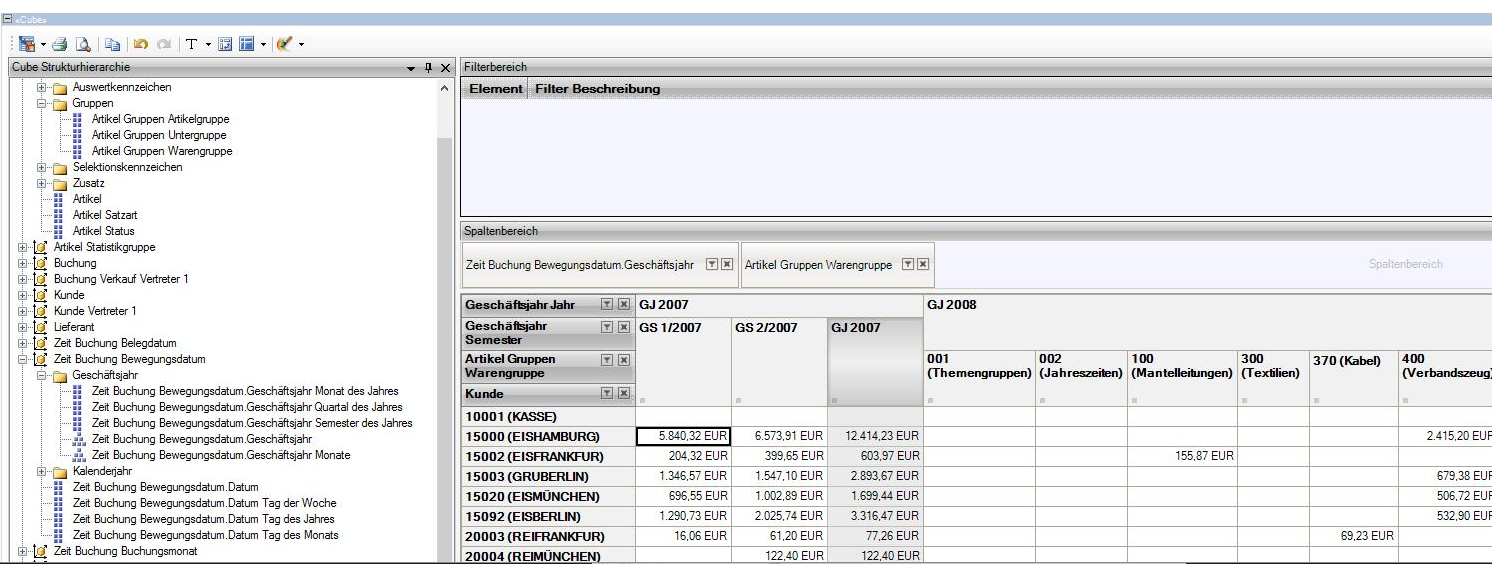Expand the Auswertkennzeichen folder
Viewport: 1492px width, 564px height.
coord(42,87)
